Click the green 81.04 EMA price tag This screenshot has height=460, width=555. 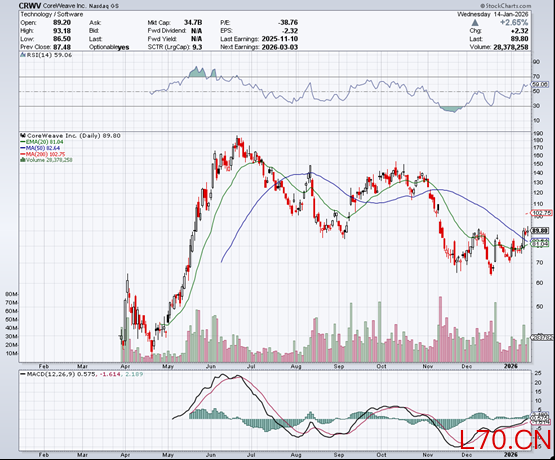pos(540,244)
